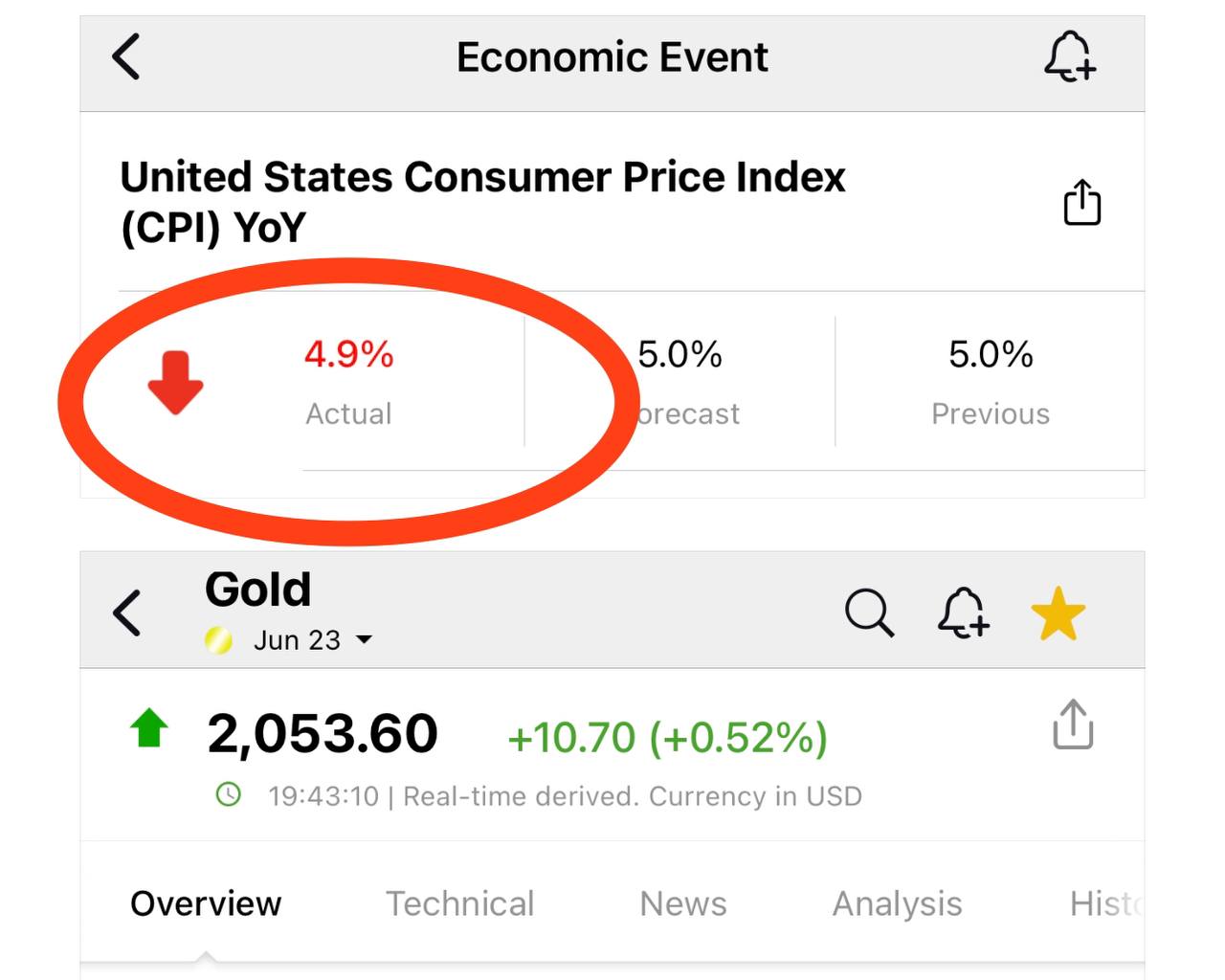Screen dimensions: 1225x980
Task: Open the Analysis tab
Action: pos(897,903)
